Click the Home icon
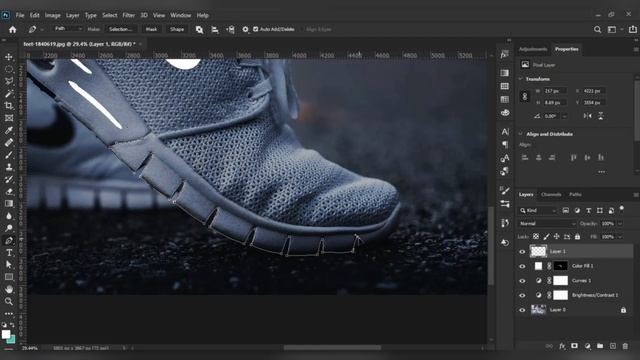Image resolution: width=640 pixels, height=360 pixels. tap(13, 29)
